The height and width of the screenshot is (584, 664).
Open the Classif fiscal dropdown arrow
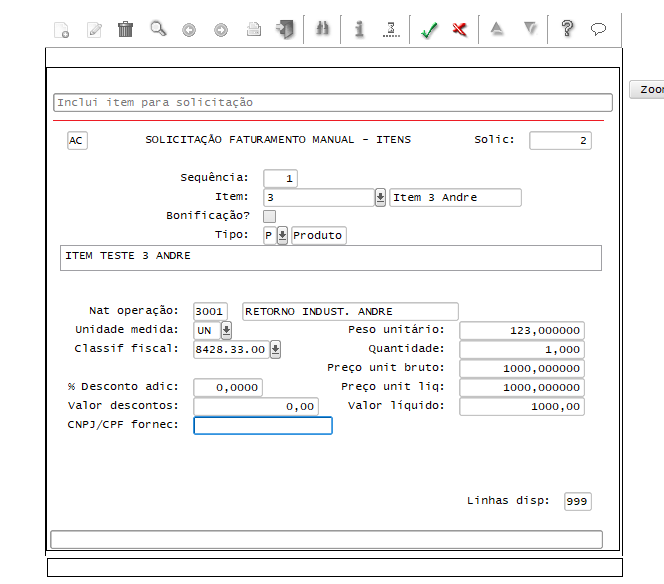(275, 349)
